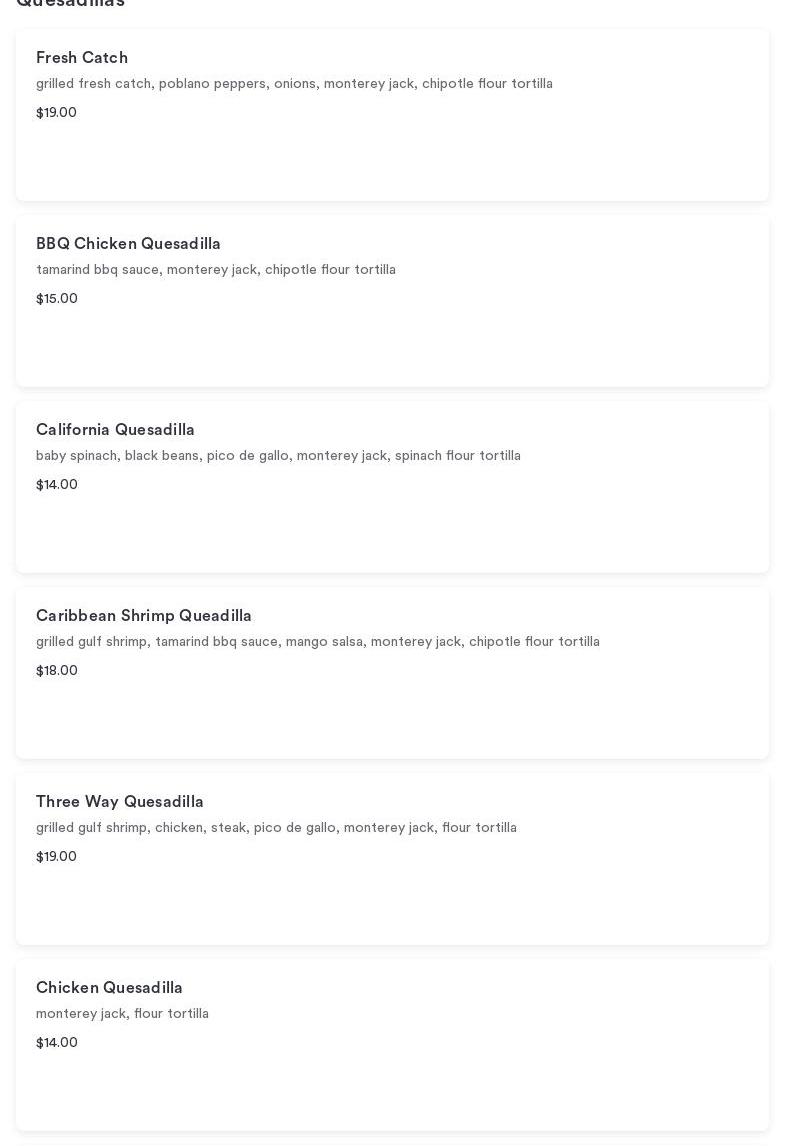Click the Fresh Catch $19.00 price
Screen dimensions: 785x1146
coord(56,113)
